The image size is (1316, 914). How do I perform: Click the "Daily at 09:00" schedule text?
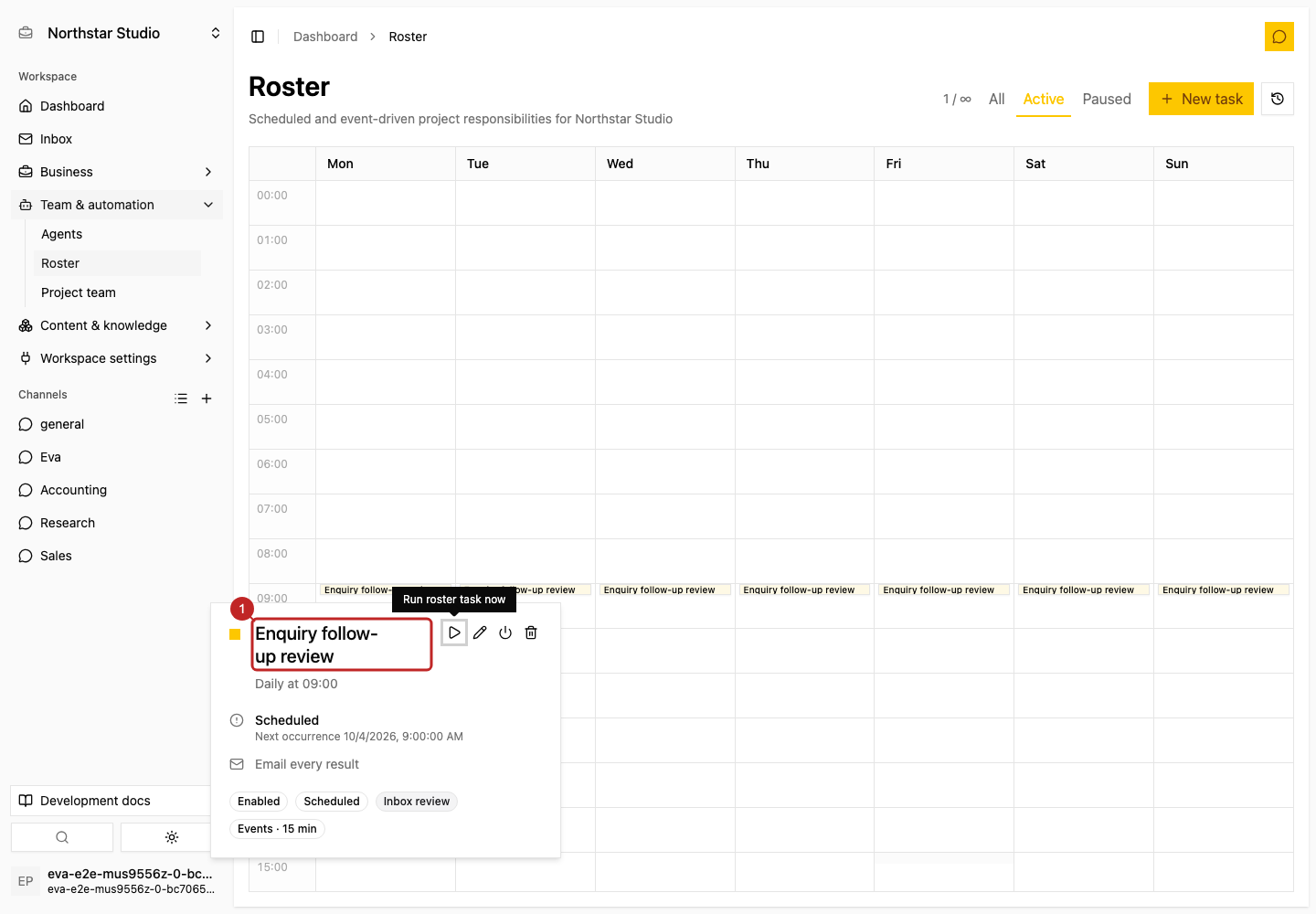tap(296, 684)
